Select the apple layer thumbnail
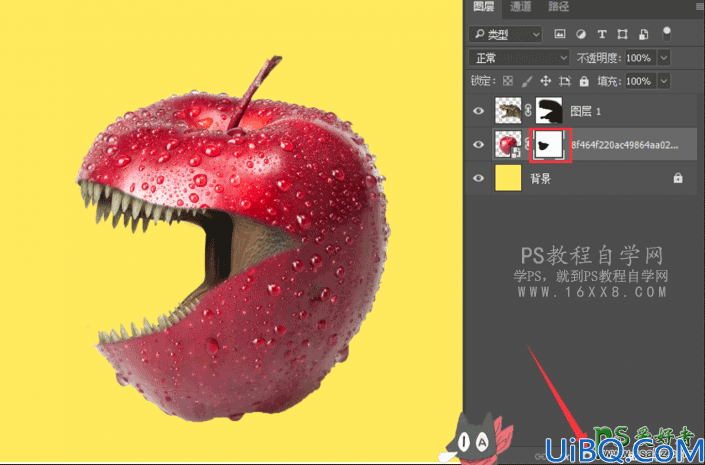 point(508,144)
